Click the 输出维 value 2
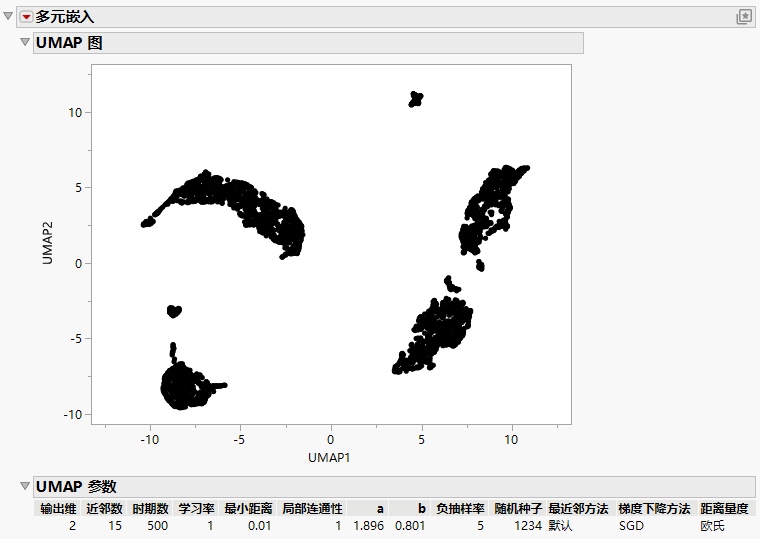The width and height of the screenshot is (760, 539). (x=73, y=525)
